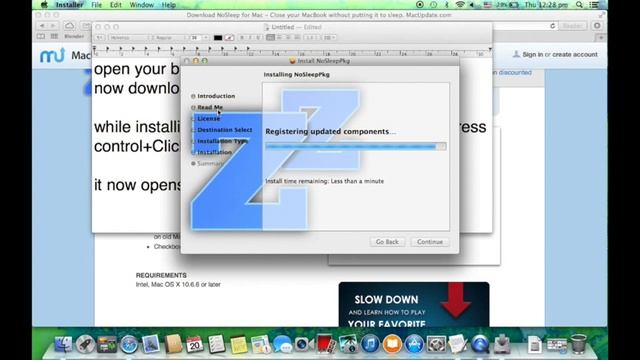The image size is (640, 360).
Task: Toggle italic in TextEdit toolbar
Action: (x=250, y=38)
